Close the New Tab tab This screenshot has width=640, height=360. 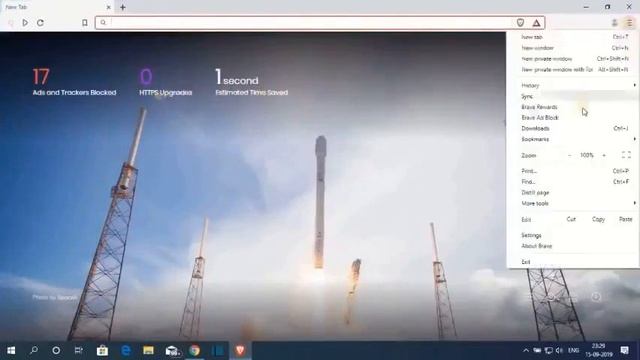109,7
